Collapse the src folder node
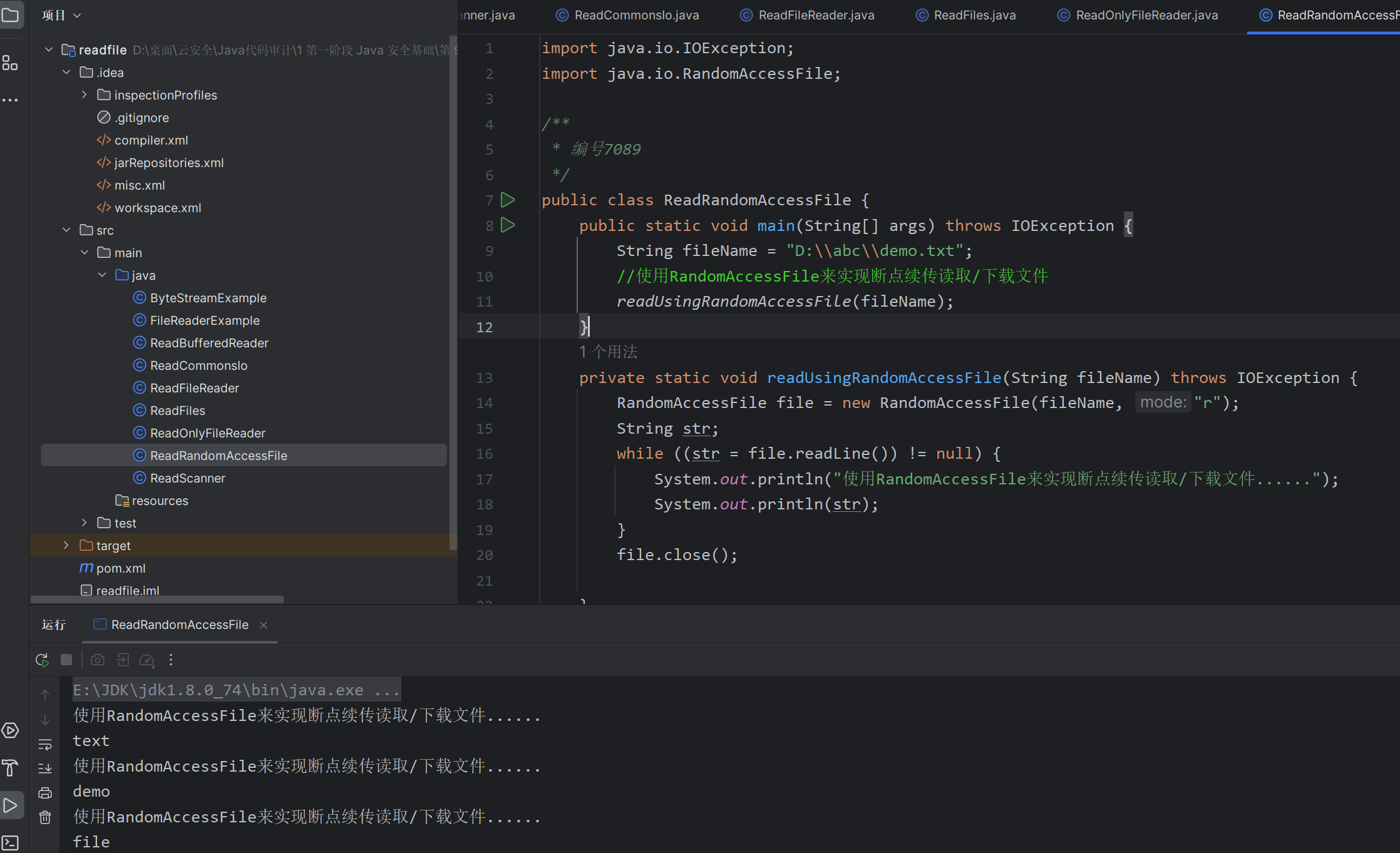1400x853 pixels. pyautogui.click(x=66, y=230)
